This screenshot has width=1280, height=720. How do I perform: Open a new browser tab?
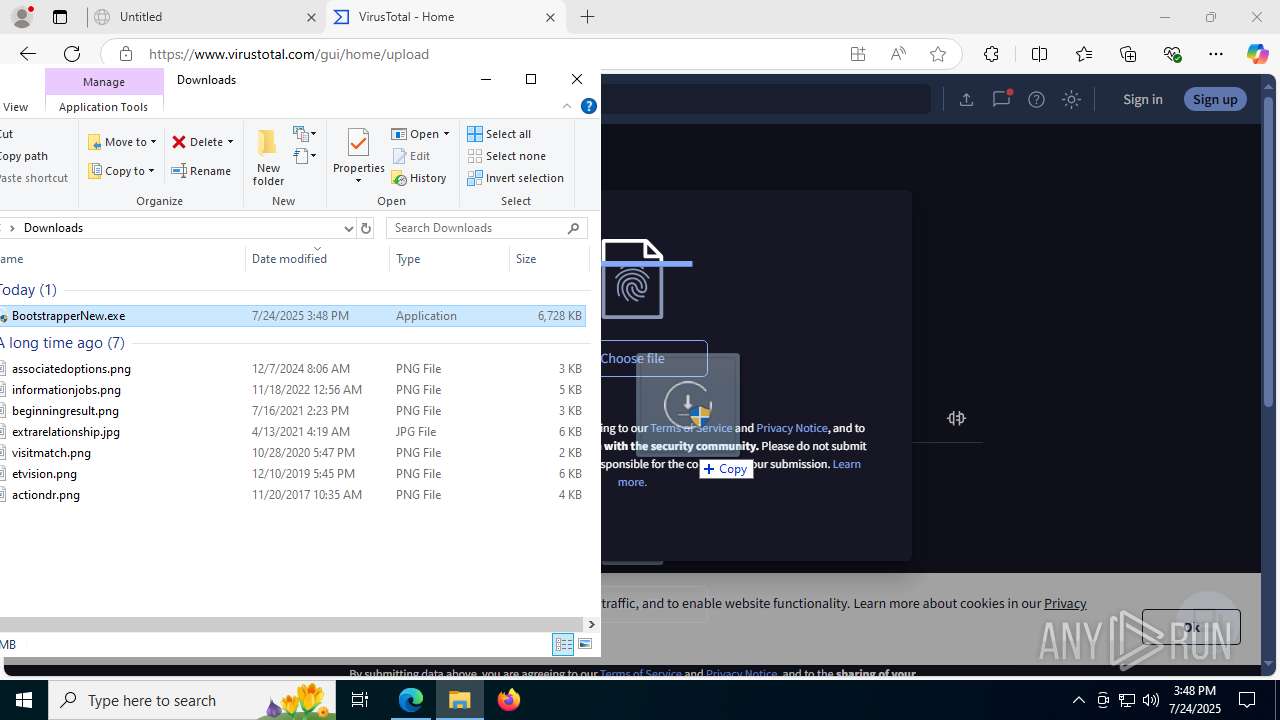[588, 17]
